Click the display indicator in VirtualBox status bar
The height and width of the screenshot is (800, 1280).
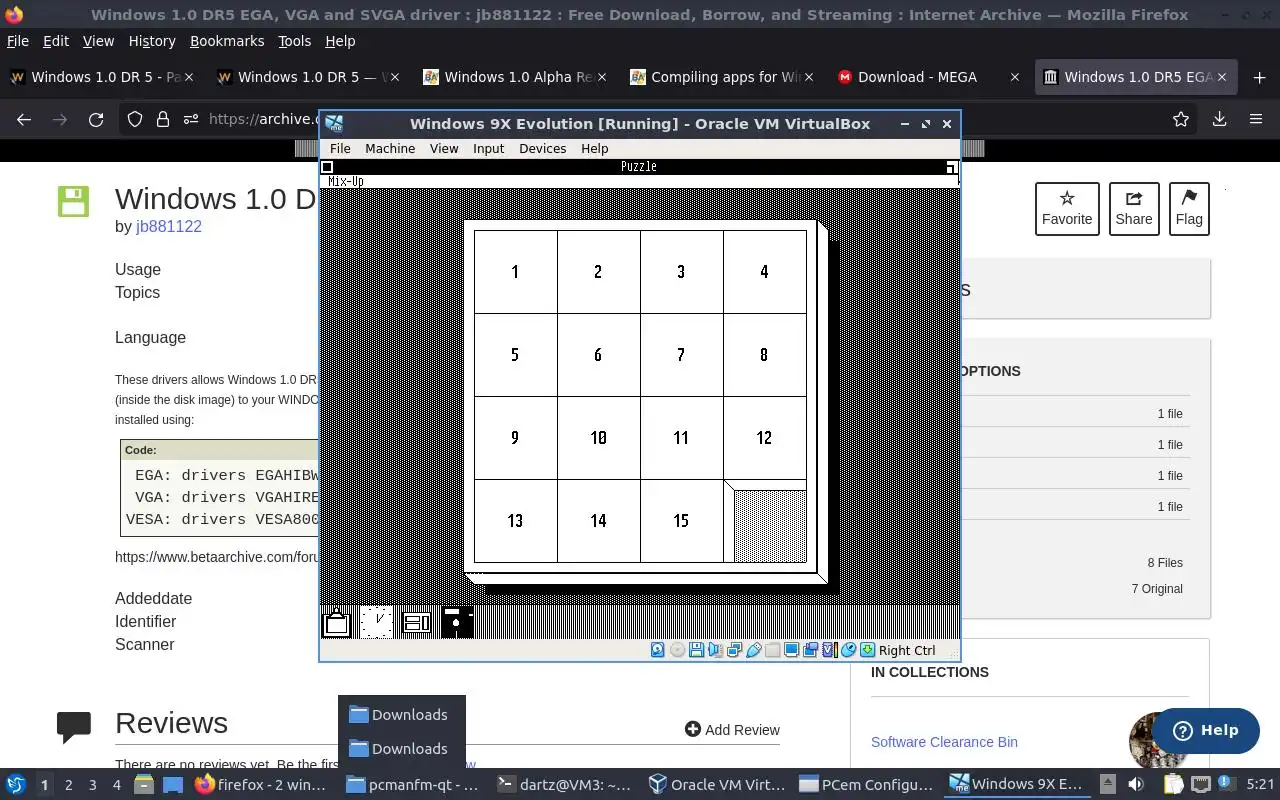click(791, 650)
